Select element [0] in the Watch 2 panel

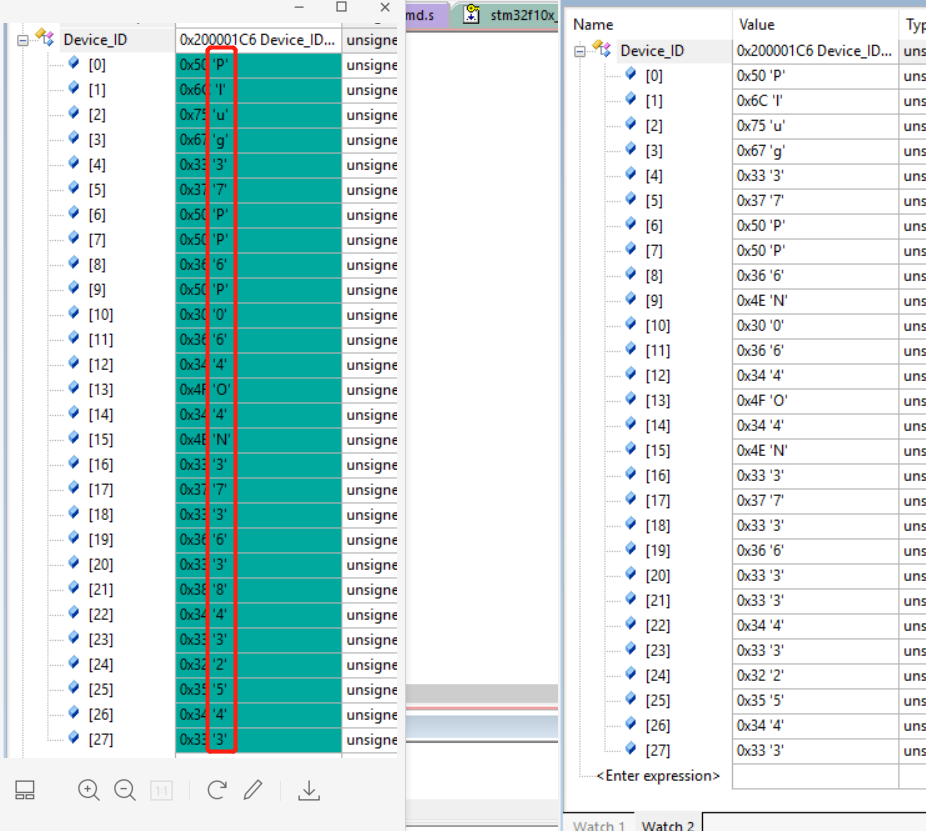654,76
